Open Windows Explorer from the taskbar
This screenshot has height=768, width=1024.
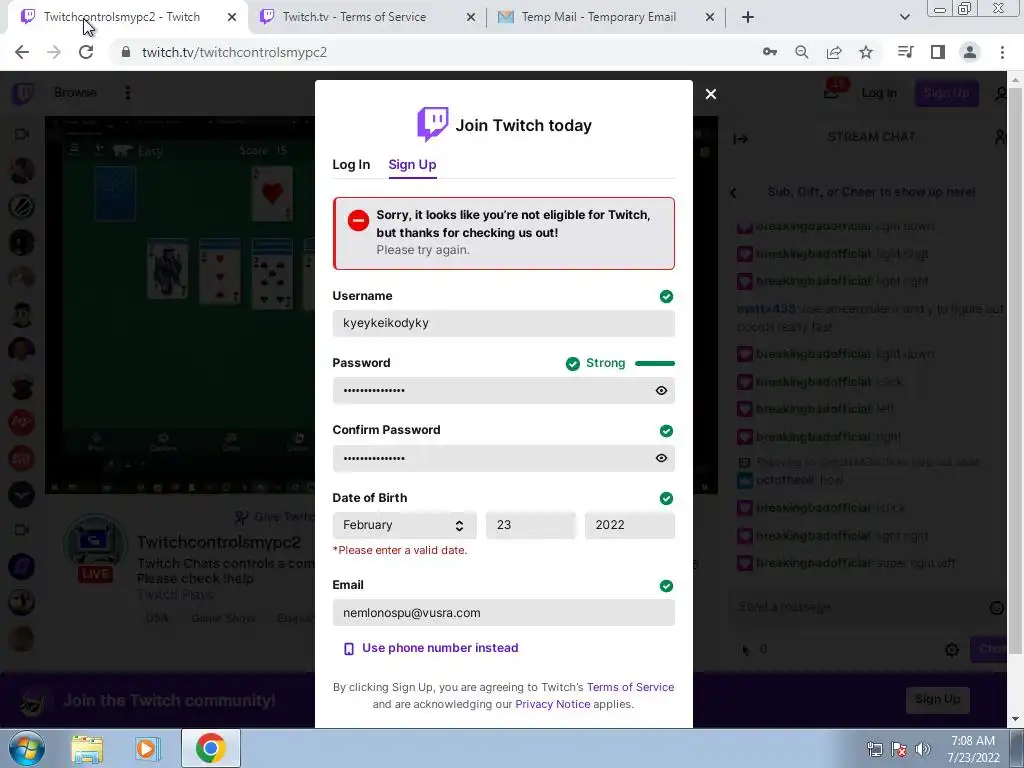(x=87, y=748)
